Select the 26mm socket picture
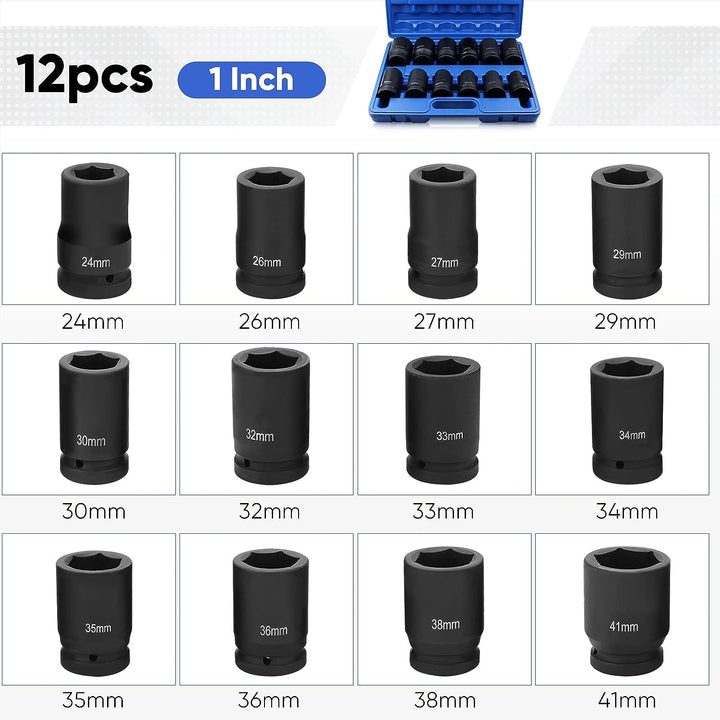 (266, 229)
